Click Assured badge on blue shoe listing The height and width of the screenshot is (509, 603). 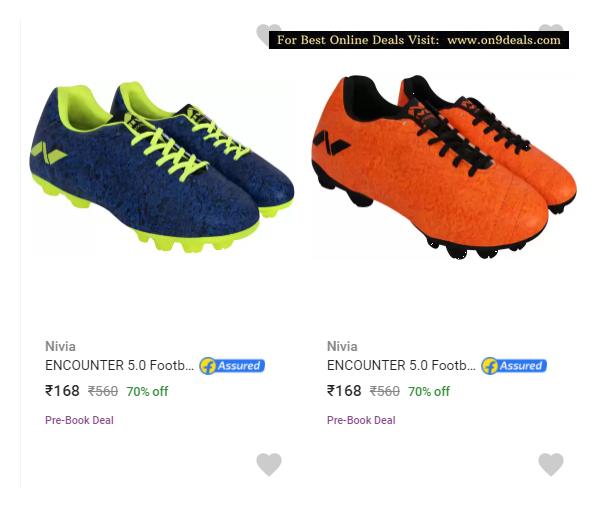coord(232,366)
